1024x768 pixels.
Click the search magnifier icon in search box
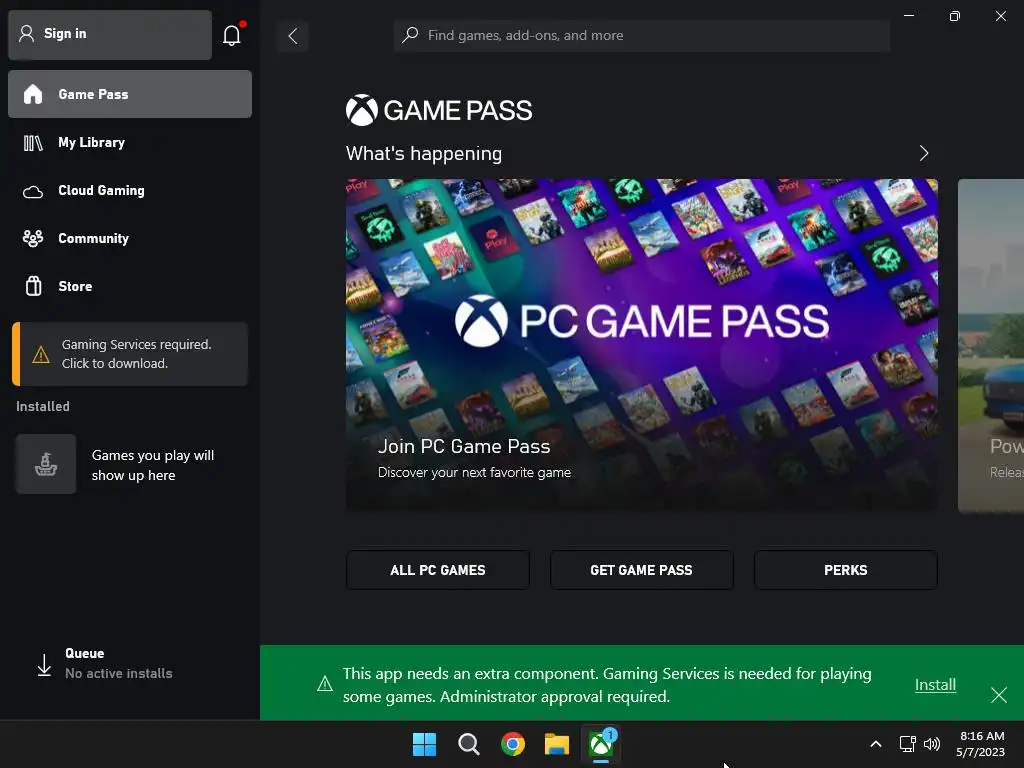[x=410, y=35]
